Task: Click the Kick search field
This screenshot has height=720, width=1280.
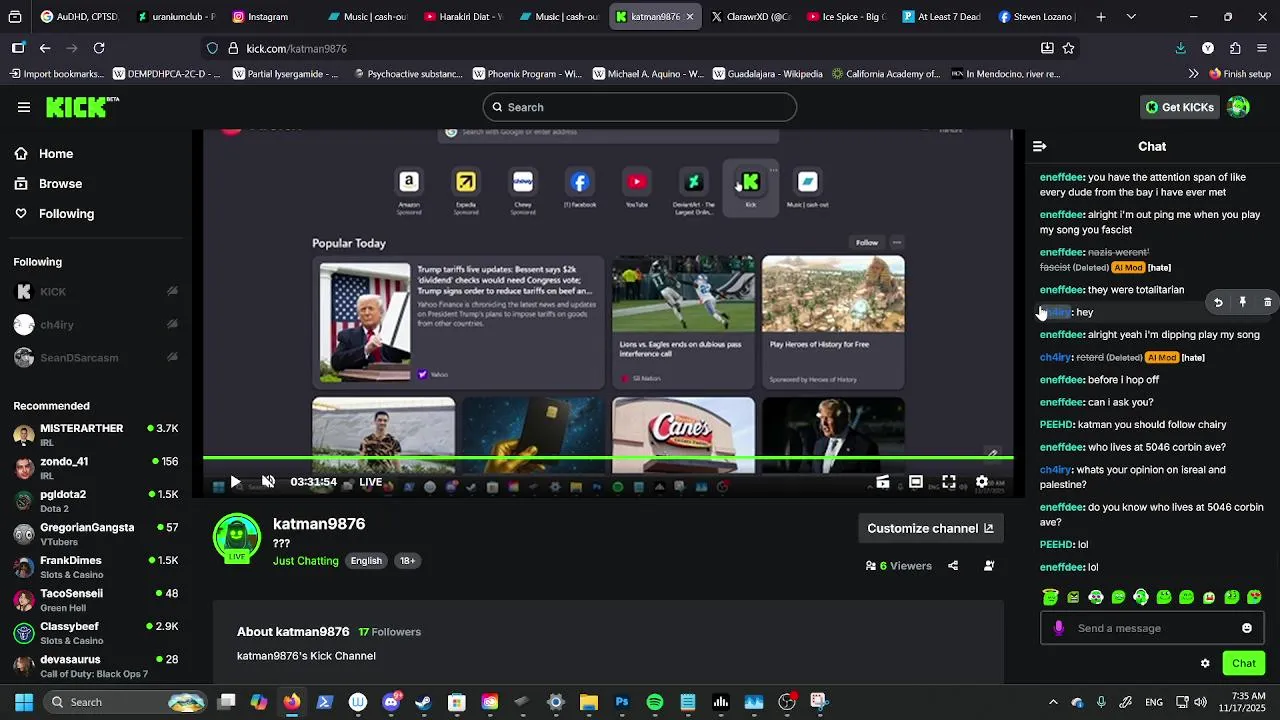Action: [x=640, y=107]
